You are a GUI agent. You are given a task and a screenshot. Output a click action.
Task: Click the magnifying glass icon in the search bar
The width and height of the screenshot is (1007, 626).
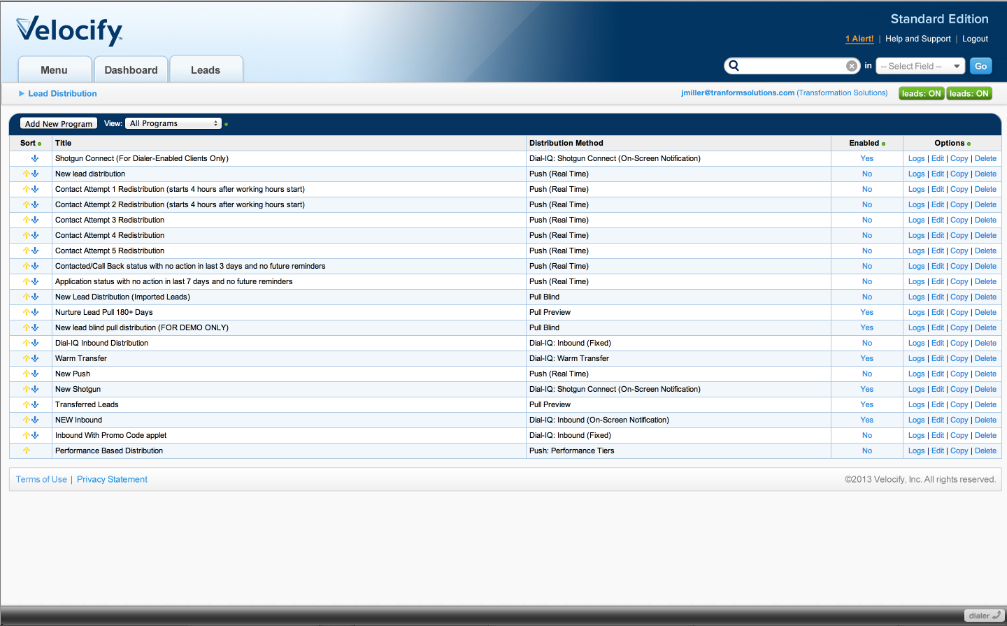coord(735,65)
